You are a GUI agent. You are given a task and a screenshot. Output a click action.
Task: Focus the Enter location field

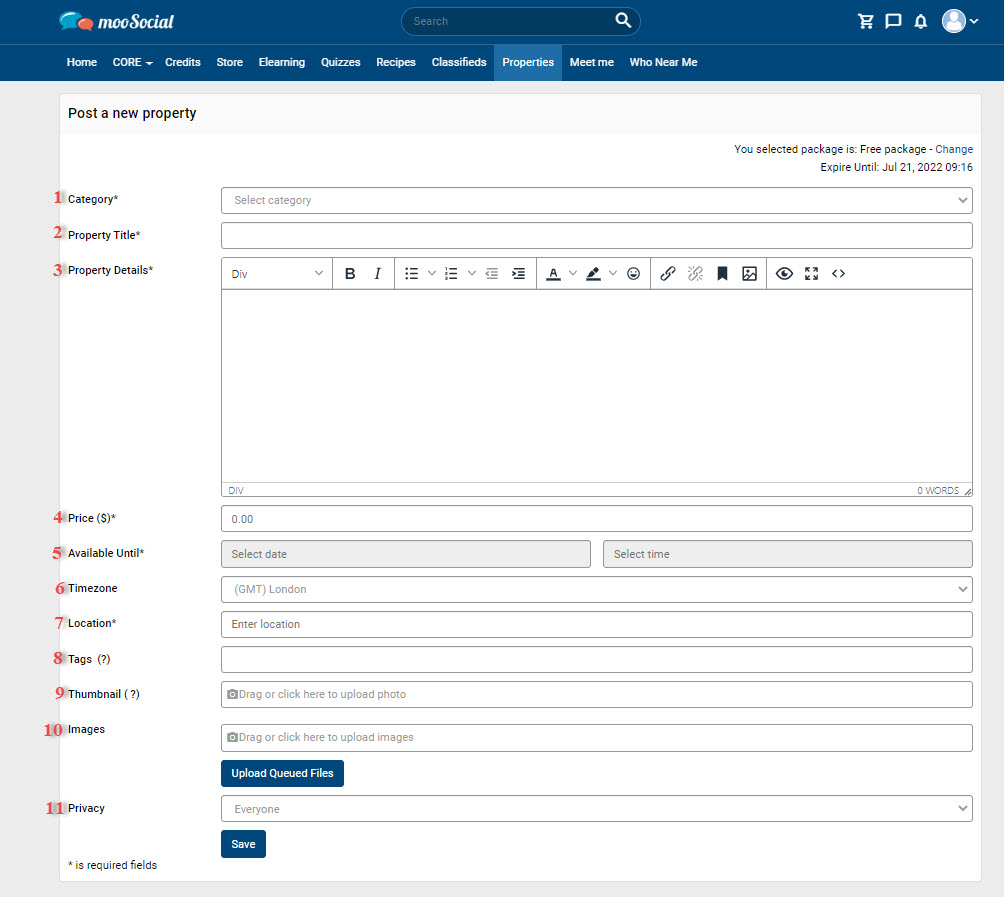pos(596,624)
